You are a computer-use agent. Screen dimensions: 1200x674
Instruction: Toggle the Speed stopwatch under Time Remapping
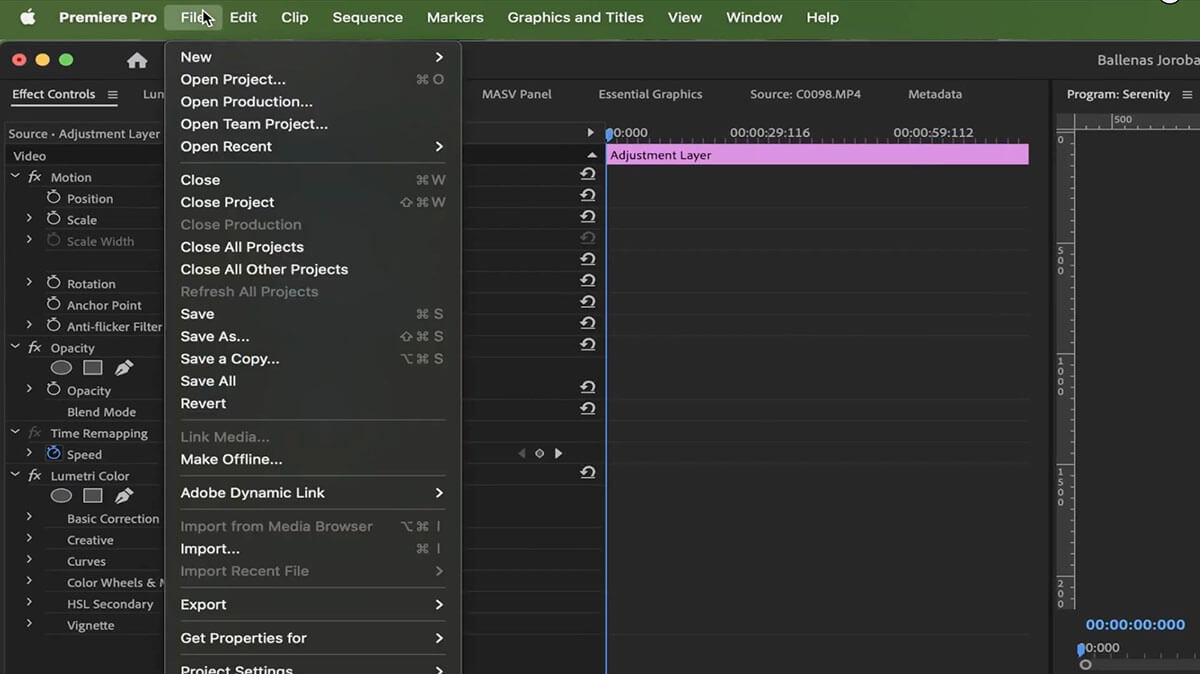point(53,454)
